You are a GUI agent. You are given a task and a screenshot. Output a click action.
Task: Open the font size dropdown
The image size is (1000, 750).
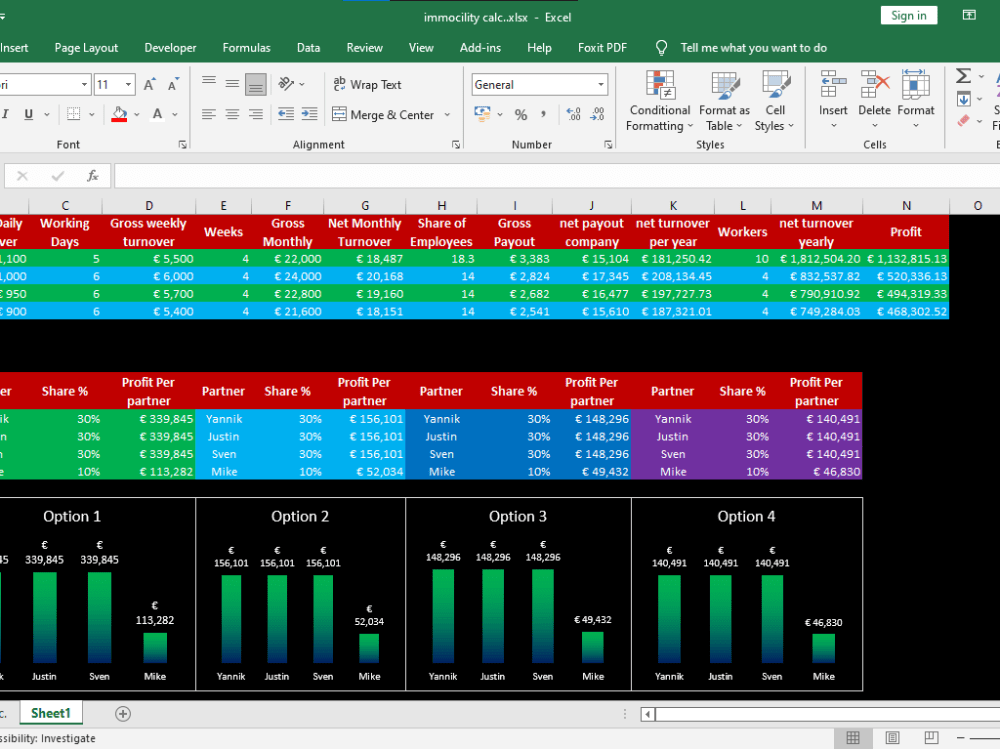130,84
